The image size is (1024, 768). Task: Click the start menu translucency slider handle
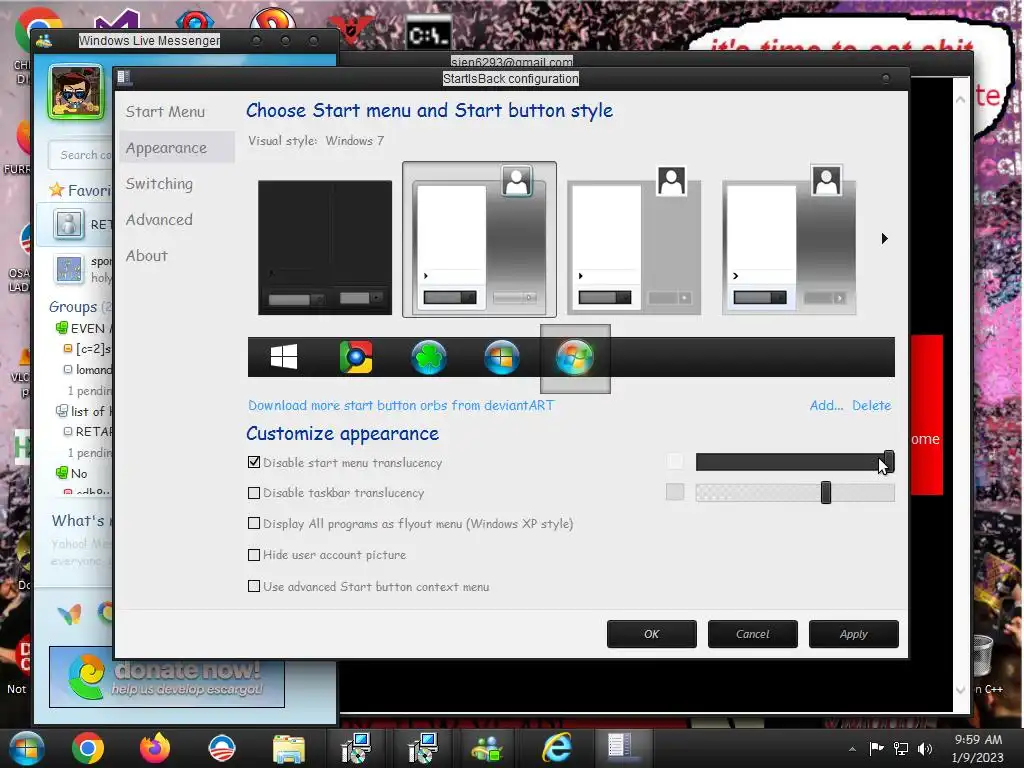tap(889, 462)
